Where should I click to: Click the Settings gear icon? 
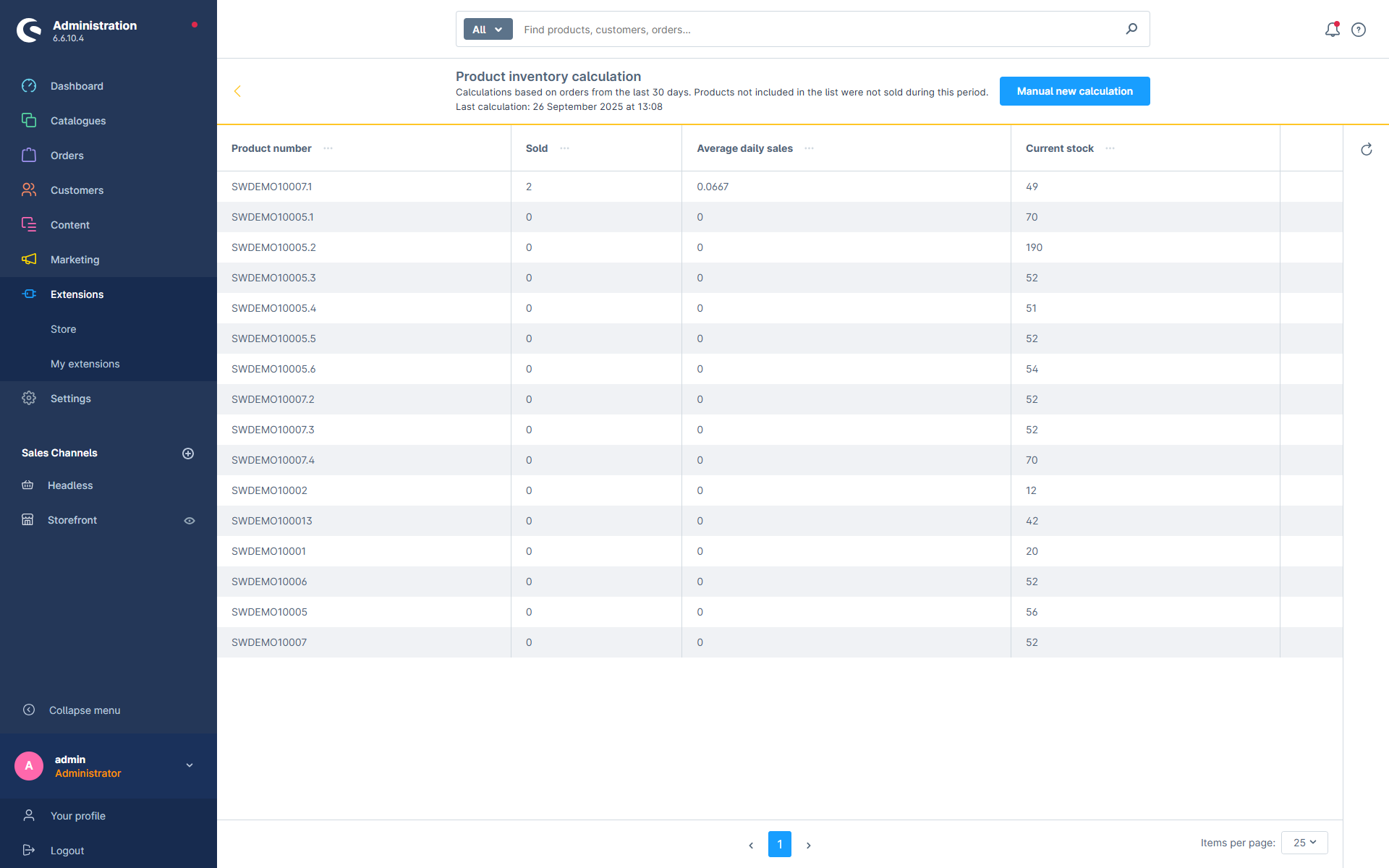pos(29,399)
